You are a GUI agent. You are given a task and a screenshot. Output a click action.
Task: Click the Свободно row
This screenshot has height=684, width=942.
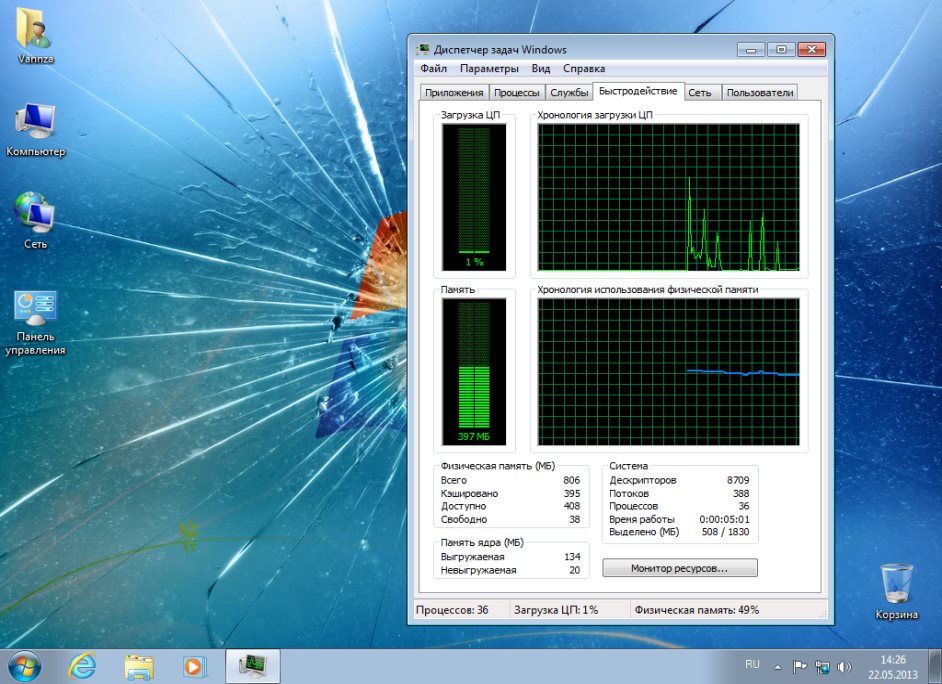(x=510, y=519)
